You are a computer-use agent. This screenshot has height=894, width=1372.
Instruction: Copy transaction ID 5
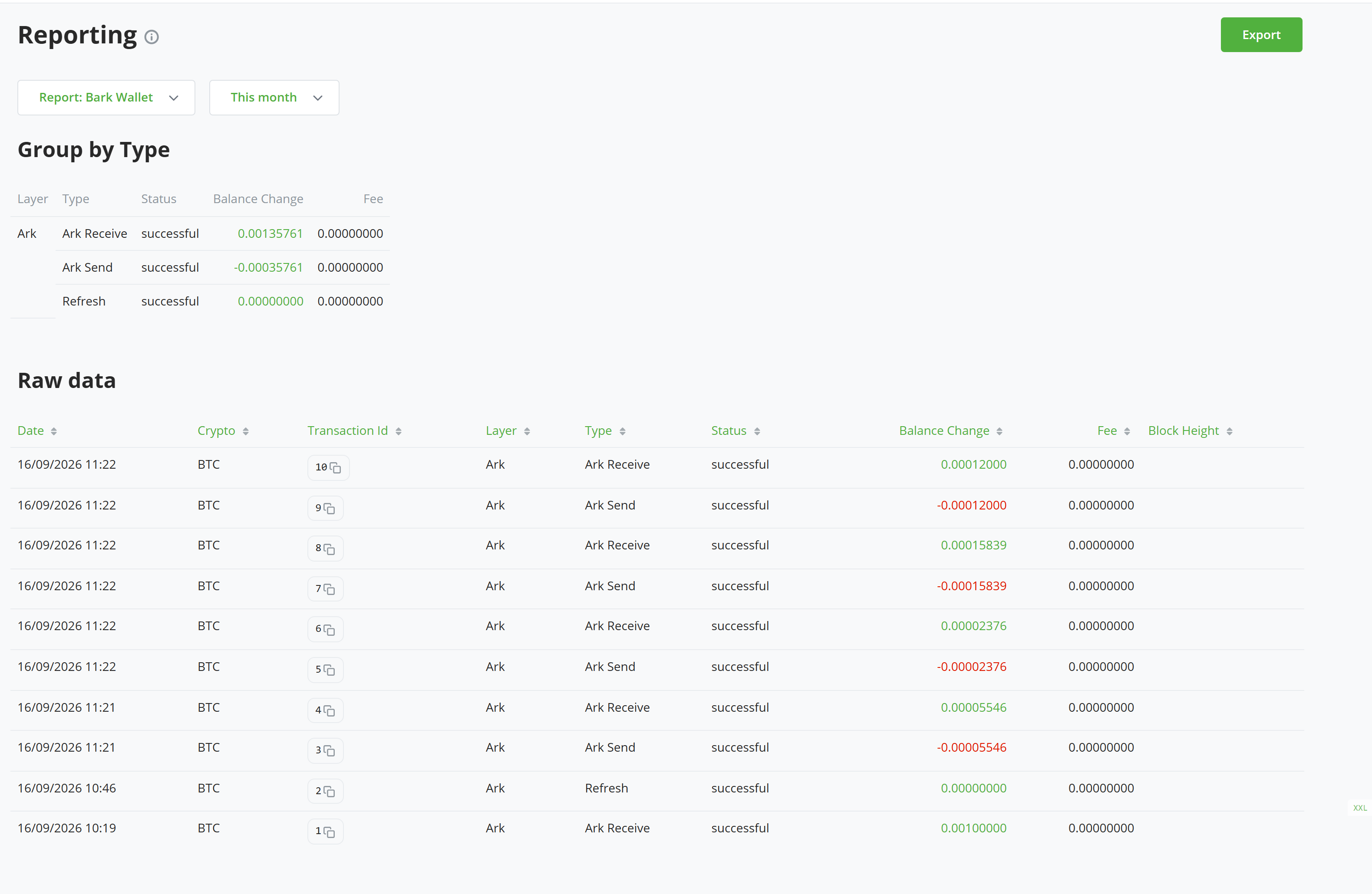click(x=329, y=670)
